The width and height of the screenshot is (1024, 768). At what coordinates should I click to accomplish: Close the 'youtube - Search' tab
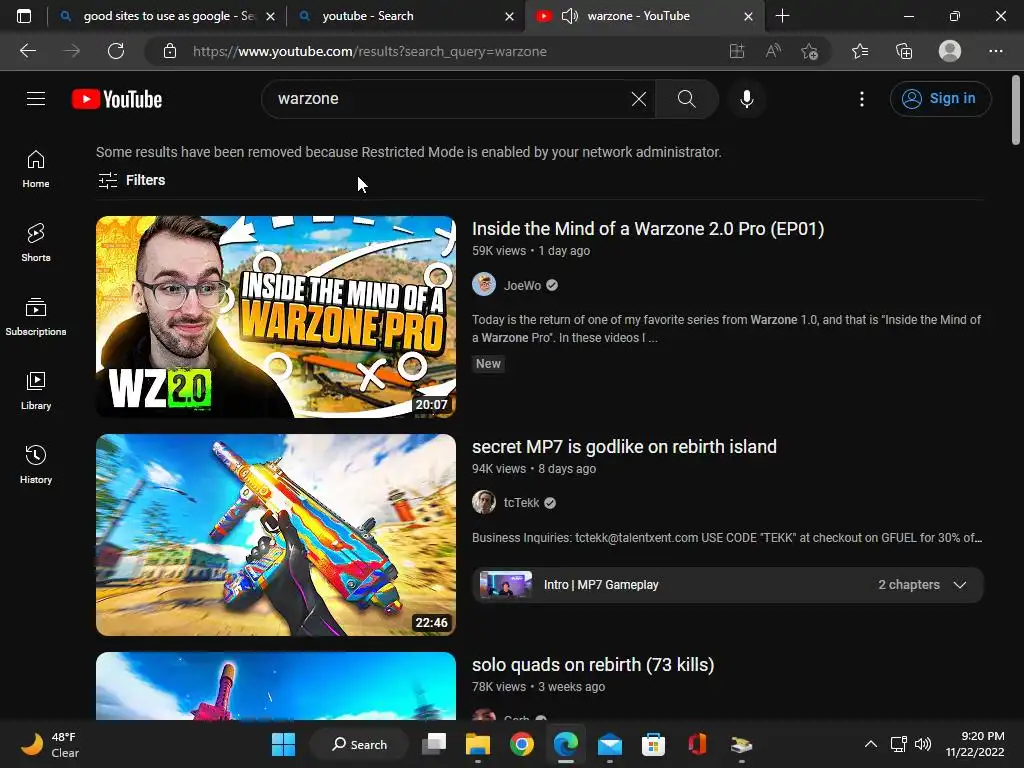[509, 16]
